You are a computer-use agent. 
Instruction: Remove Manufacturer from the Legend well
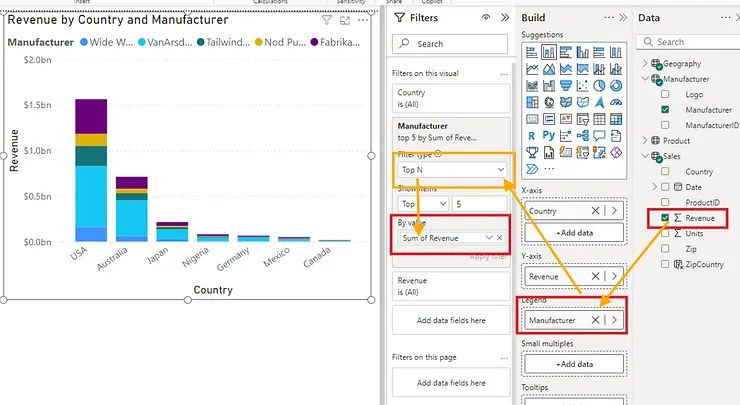coord(596,320)
